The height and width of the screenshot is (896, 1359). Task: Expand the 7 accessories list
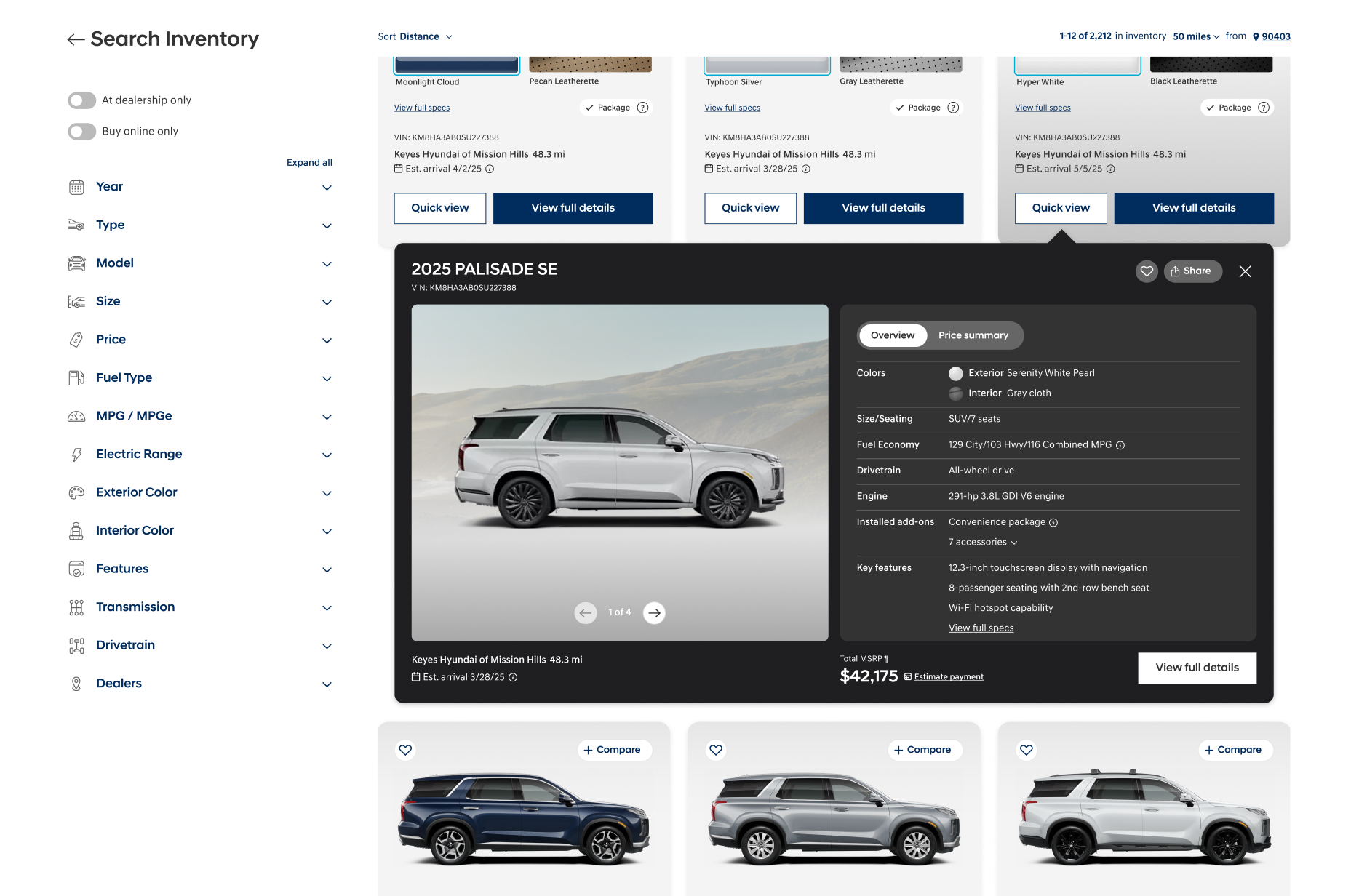click(x=983, y=543)
